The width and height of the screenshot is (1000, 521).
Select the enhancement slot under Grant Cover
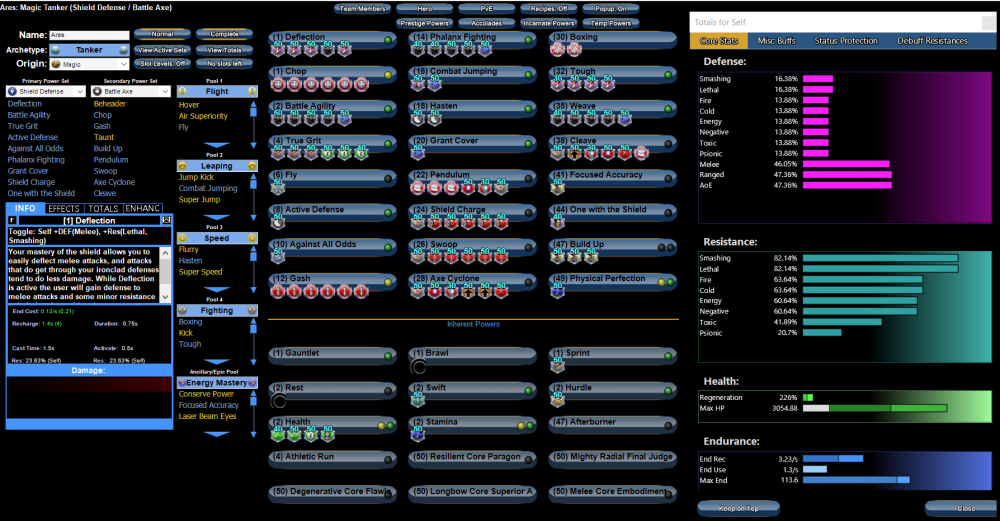[x=417, y=152]
